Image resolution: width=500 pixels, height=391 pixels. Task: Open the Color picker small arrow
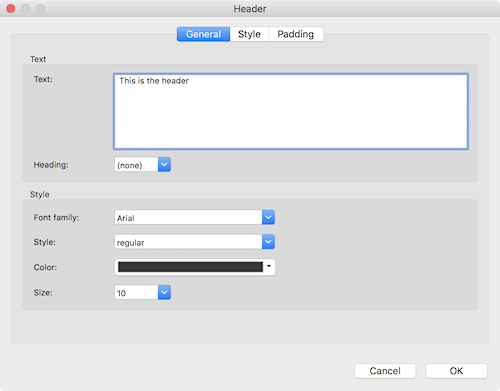[x=269, y=266]
